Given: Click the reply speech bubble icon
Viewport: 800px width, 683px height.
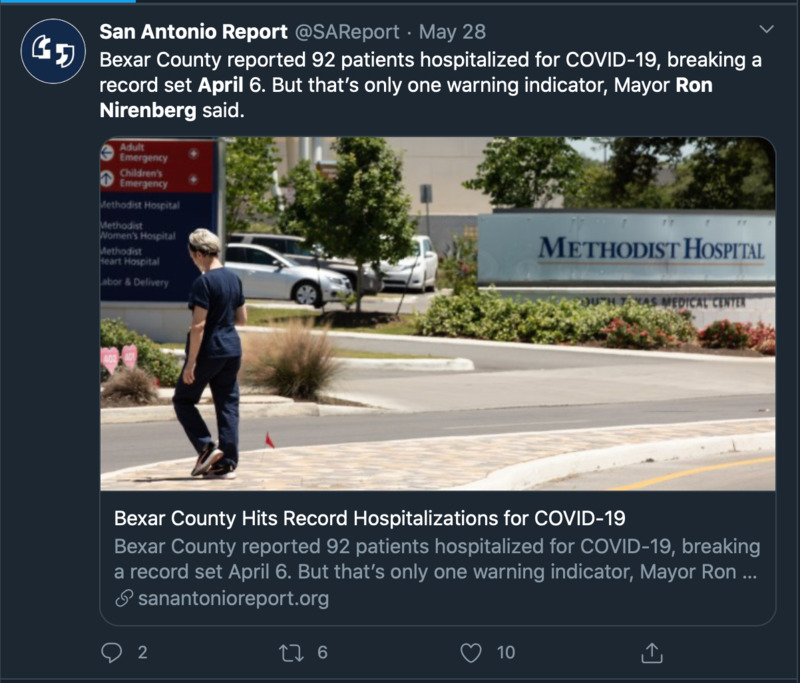Looking at the screenshot, I should click(112, 652).
